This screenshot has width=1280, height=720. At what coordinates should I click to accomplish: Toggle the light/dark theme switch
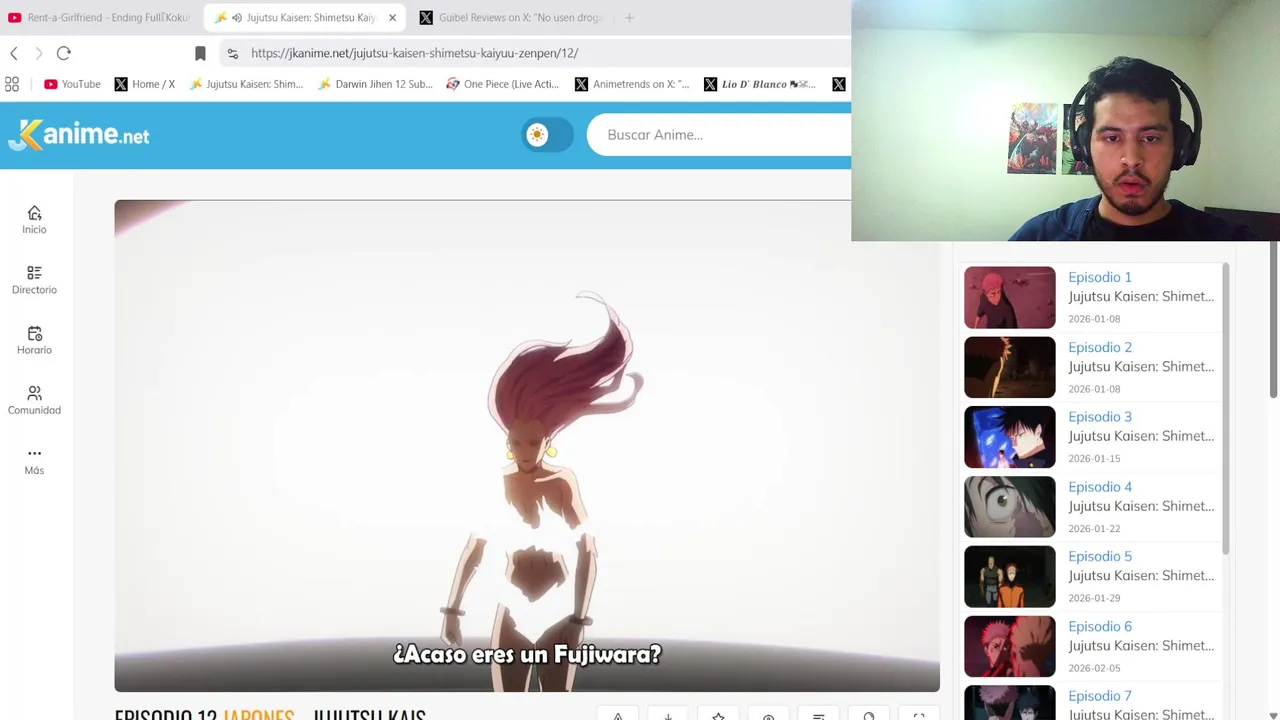[x=547, y=134]
